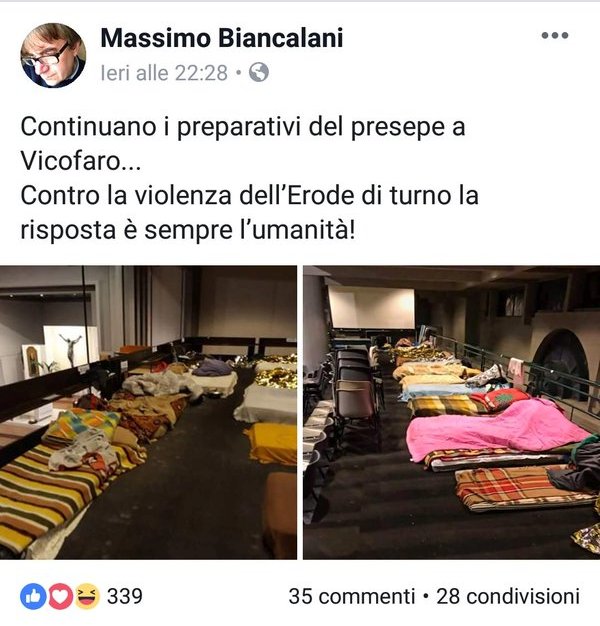Click the blue thumbs-up Like reaction icon
600x626 pixels.
pyautogui.click(x=33, y=596)
